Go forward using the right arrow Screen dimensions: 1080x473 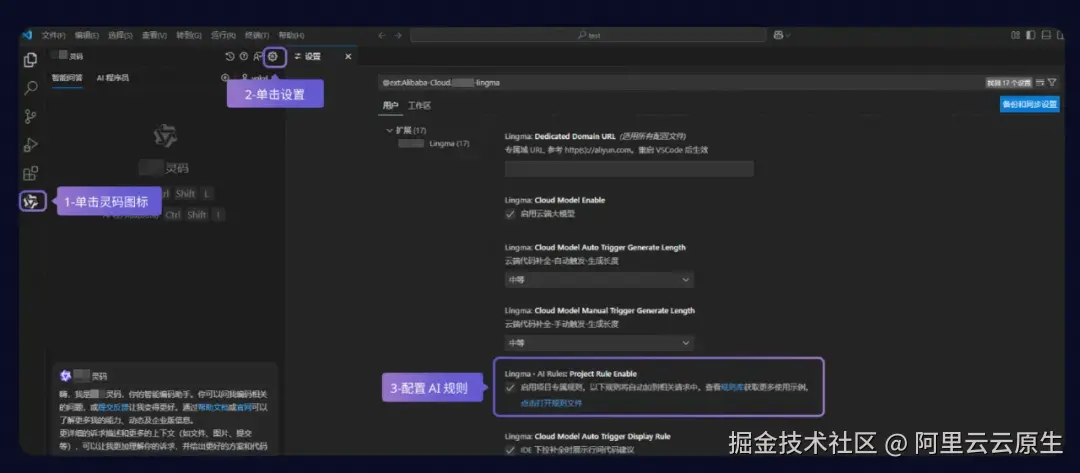point(398,35)
